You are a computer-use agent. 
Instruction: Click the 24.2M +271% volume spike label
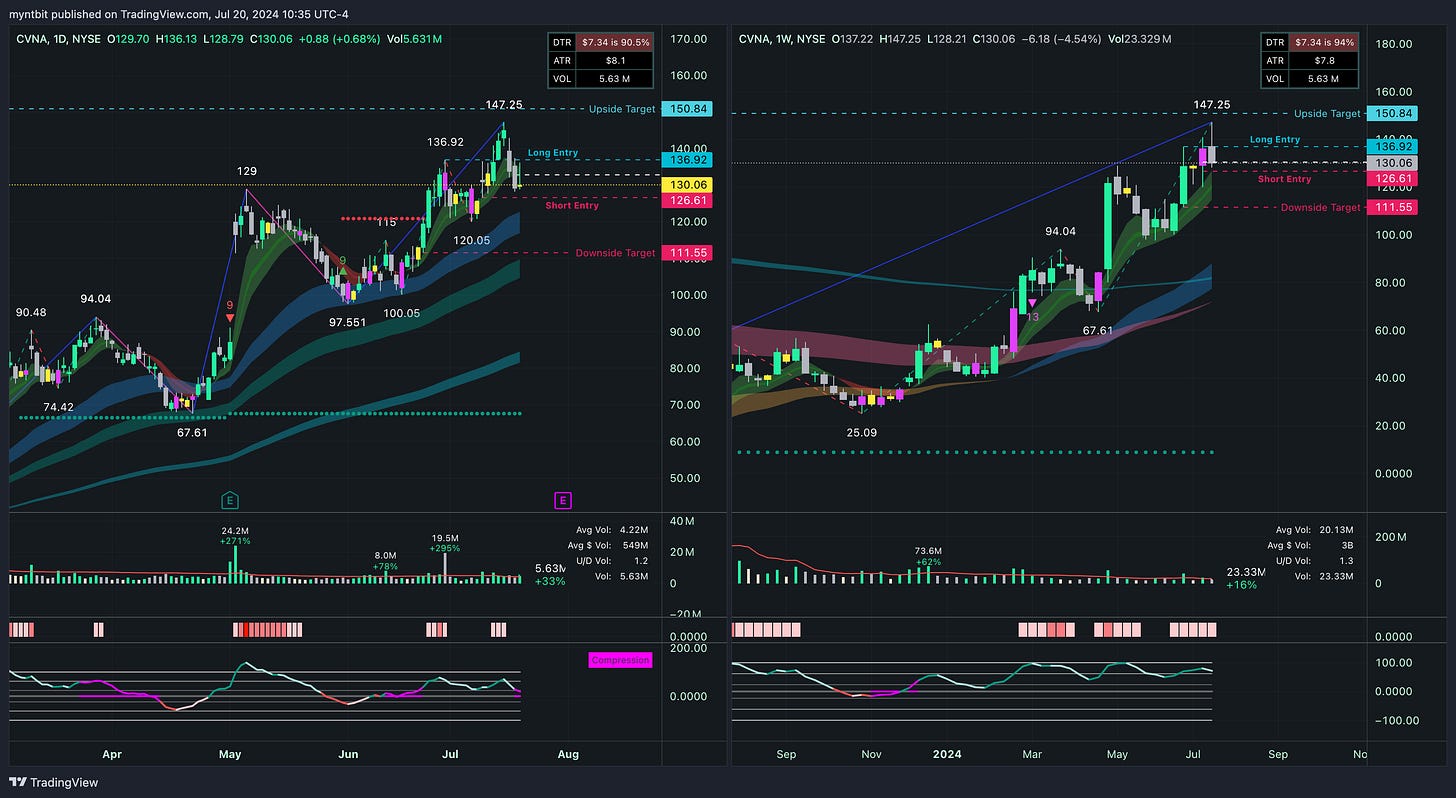236,535
